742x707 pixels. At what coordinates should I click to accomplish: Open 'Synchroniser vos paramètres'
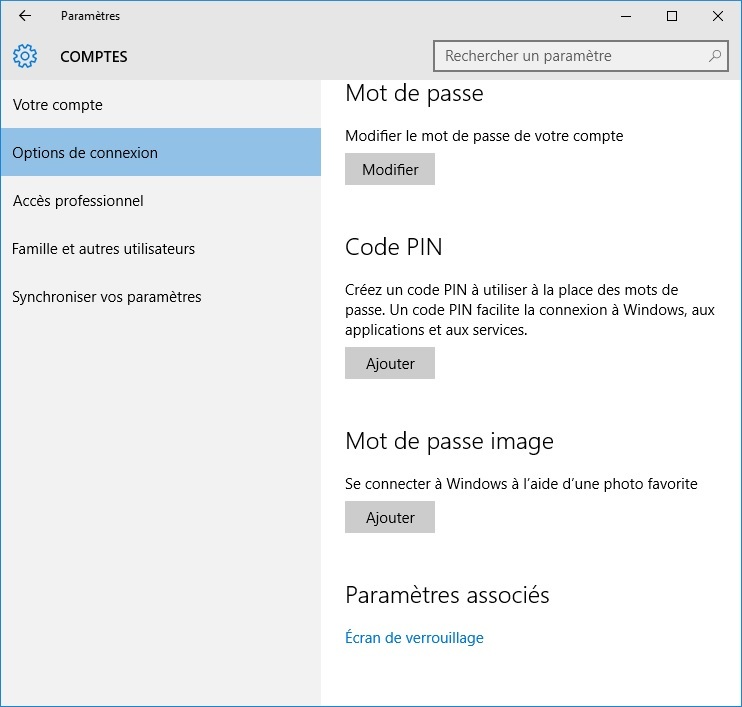click(161, 297)
